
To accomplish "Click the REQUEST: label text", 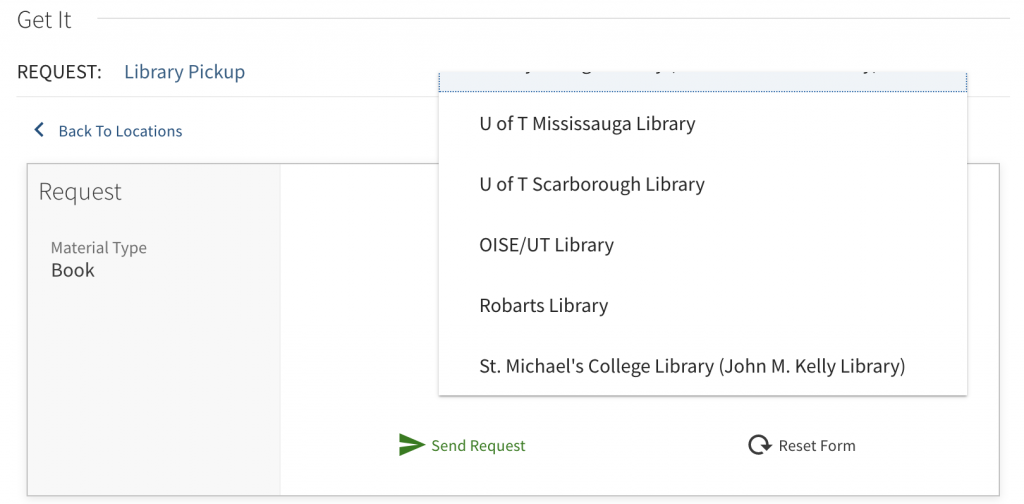I will (x=59, y=72).
